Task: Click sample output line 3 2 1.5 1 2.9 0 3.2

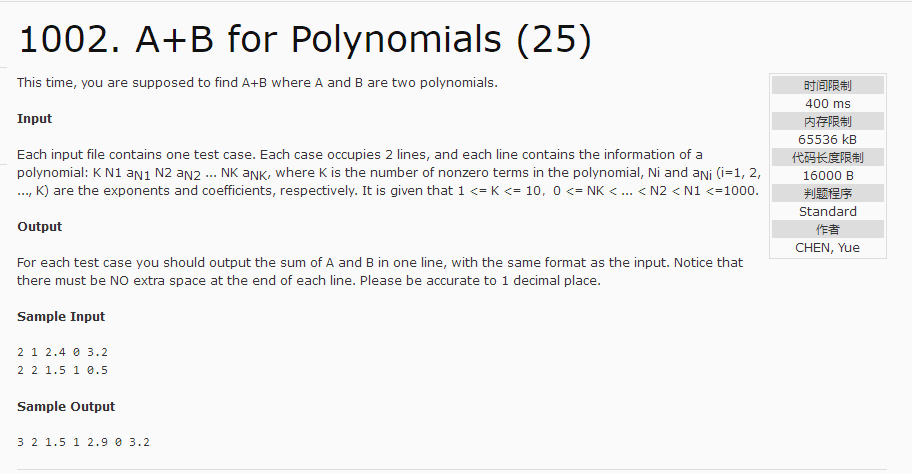Action: coord(83,442)
